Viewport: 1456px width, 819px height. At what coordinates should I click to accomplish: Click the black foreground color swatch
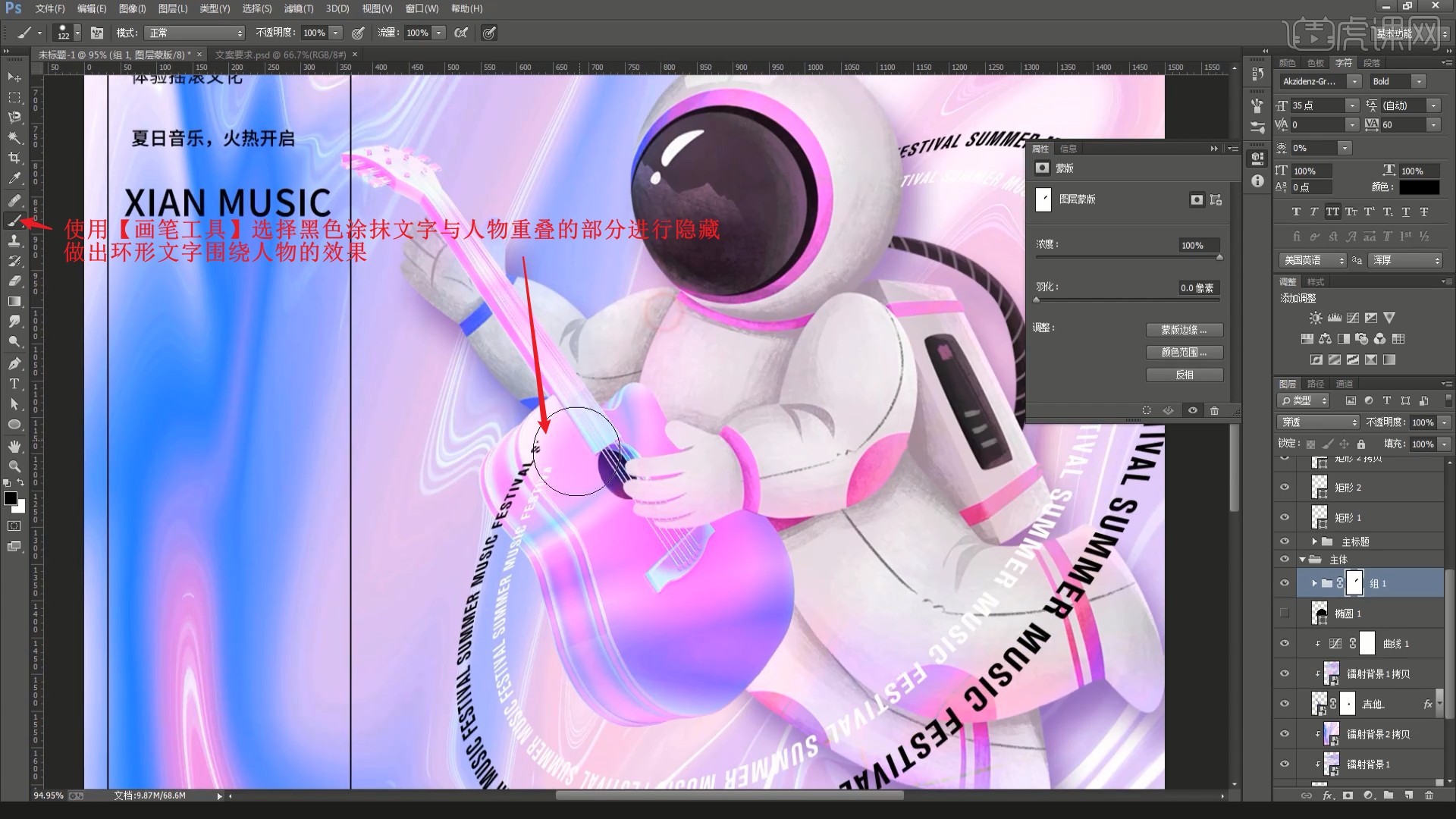click(11, 498)
